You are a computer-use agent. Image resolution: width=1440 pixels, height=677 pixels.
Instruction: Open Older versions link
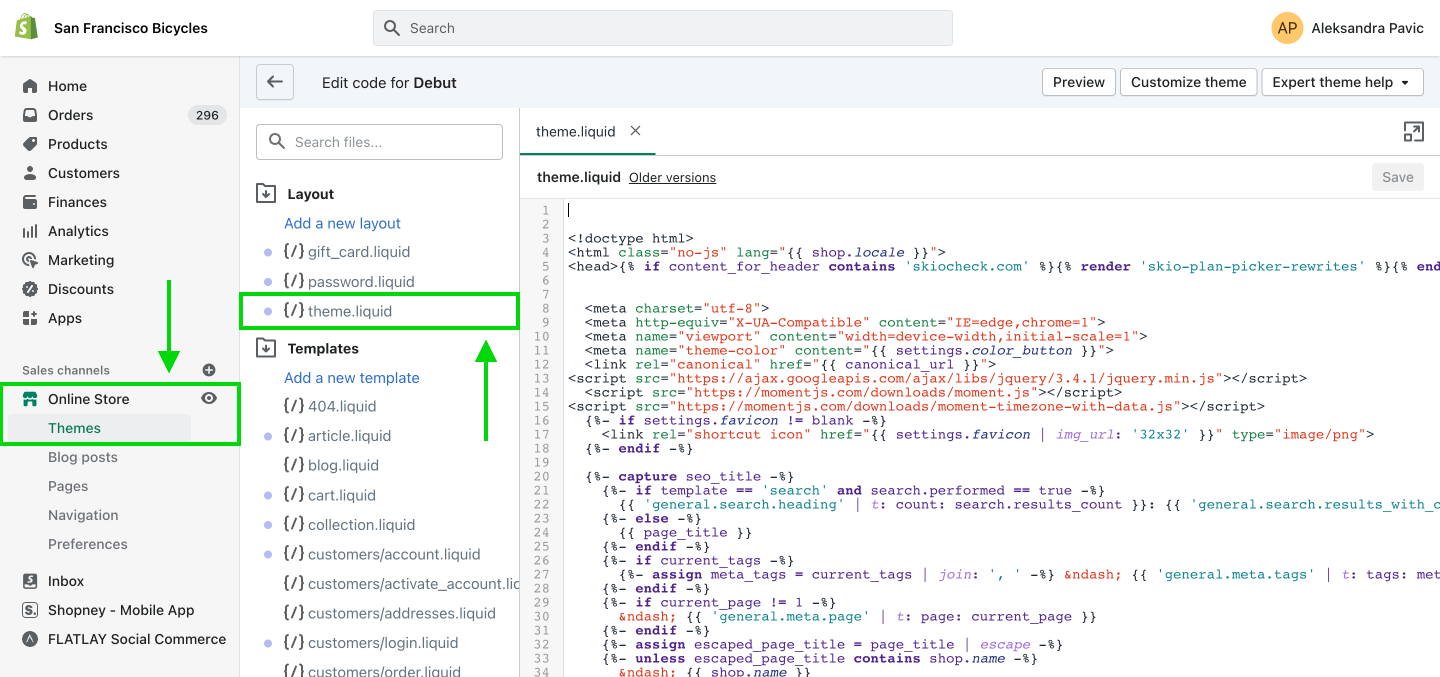point(672,177)
